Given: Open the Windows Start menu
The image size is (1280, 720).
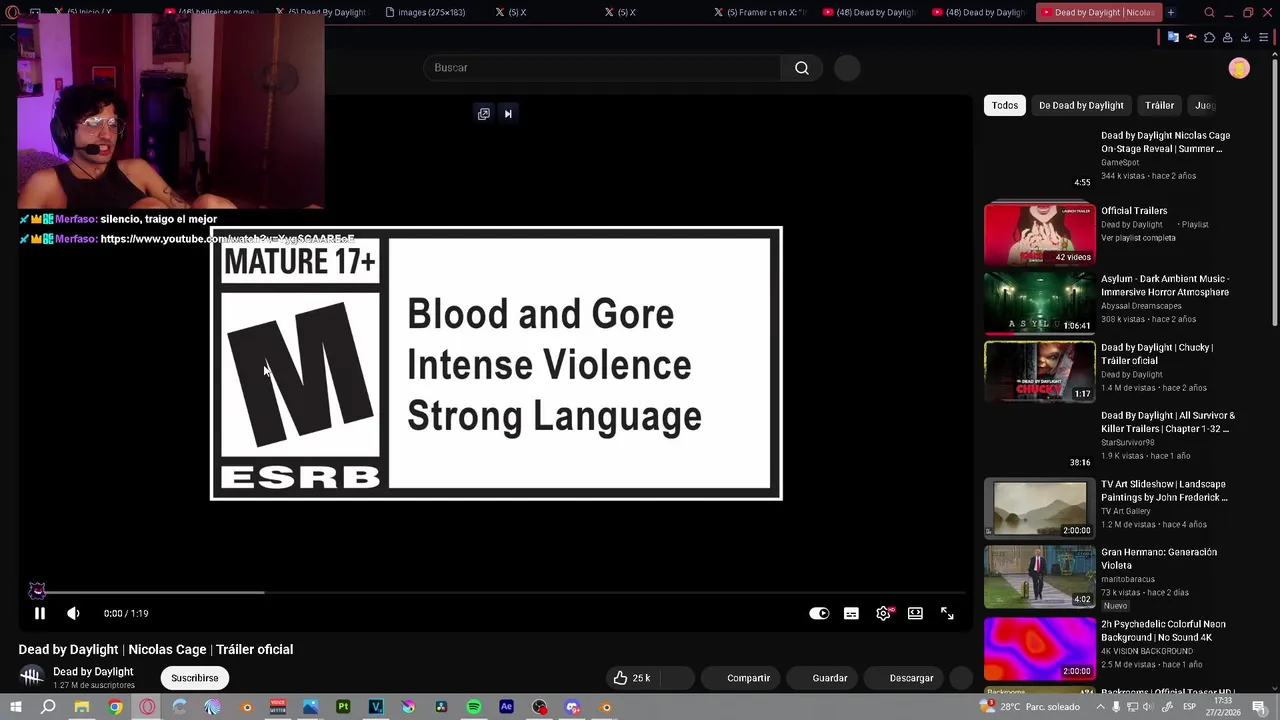Looking at the screenshot, I should [15, 707].
